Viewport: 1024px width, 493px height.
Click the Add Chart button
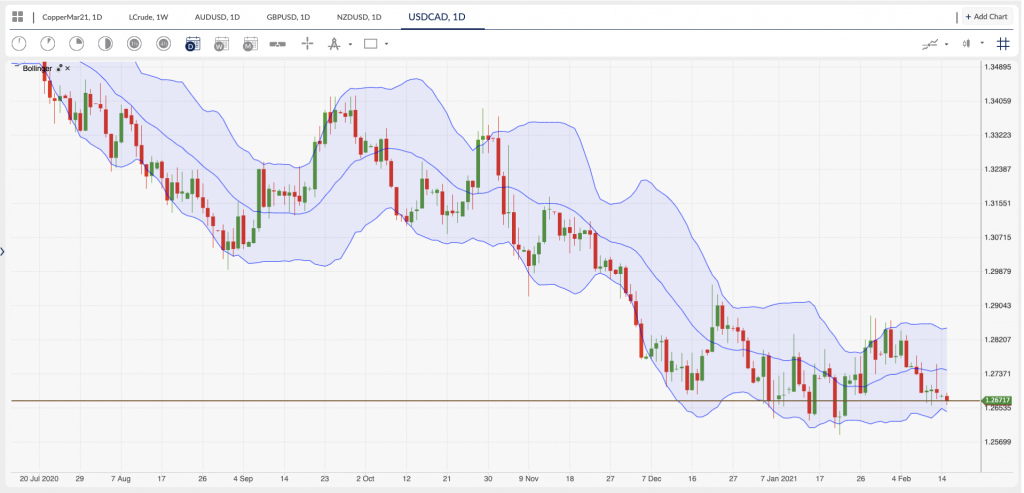pyautogui.click(x=988, y=17)
